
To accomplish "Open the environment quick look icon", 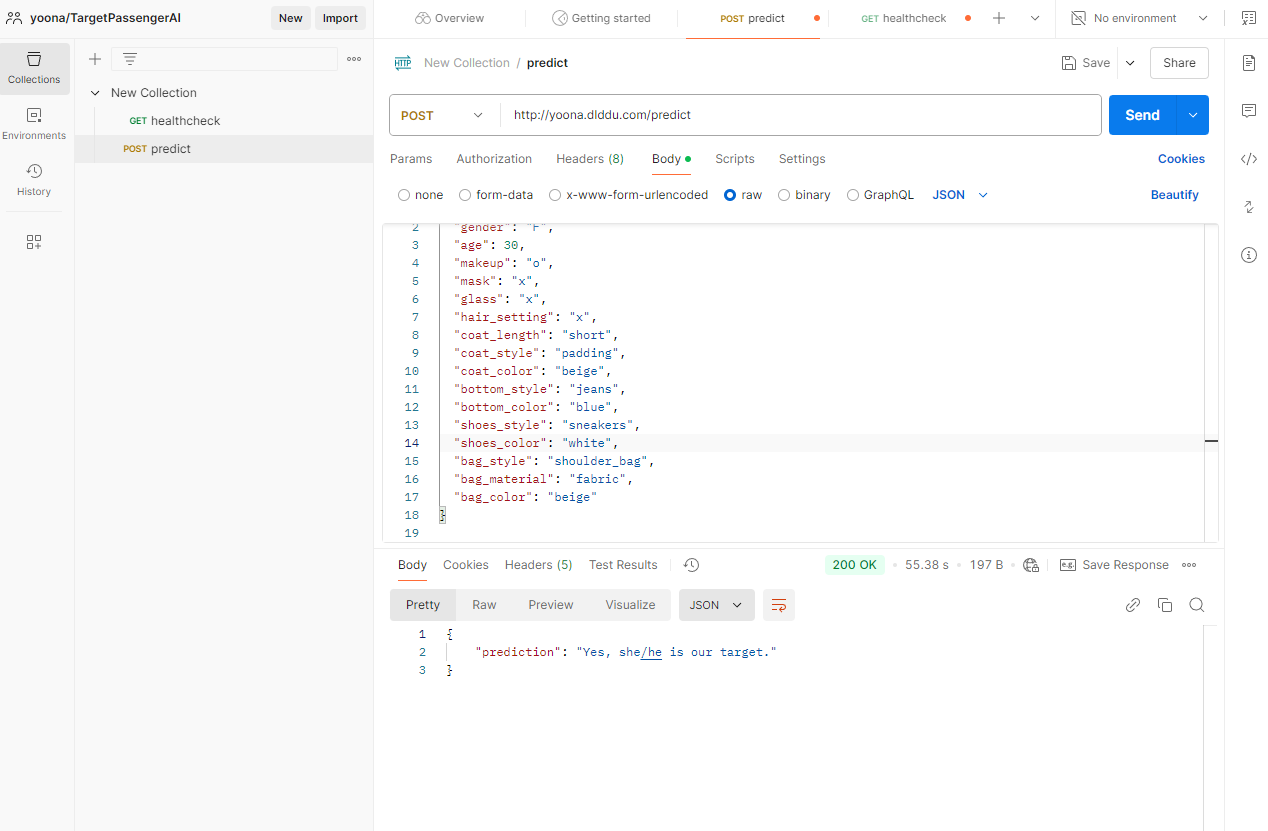I will pos(1249,18).
